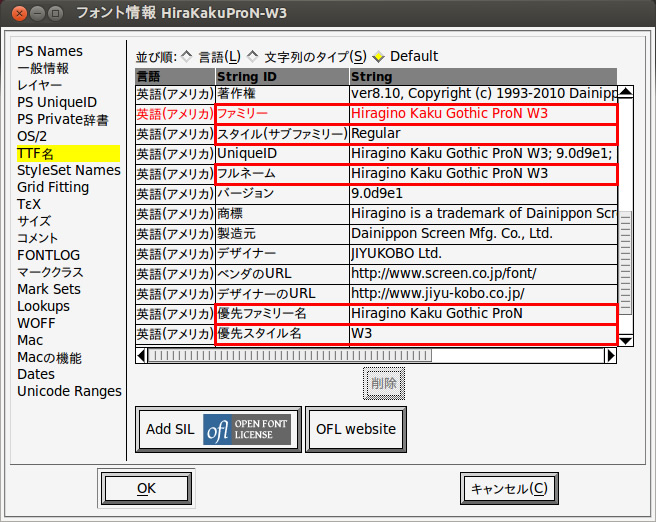Select the ベンダのURL String ID cell

pos(282,274)
